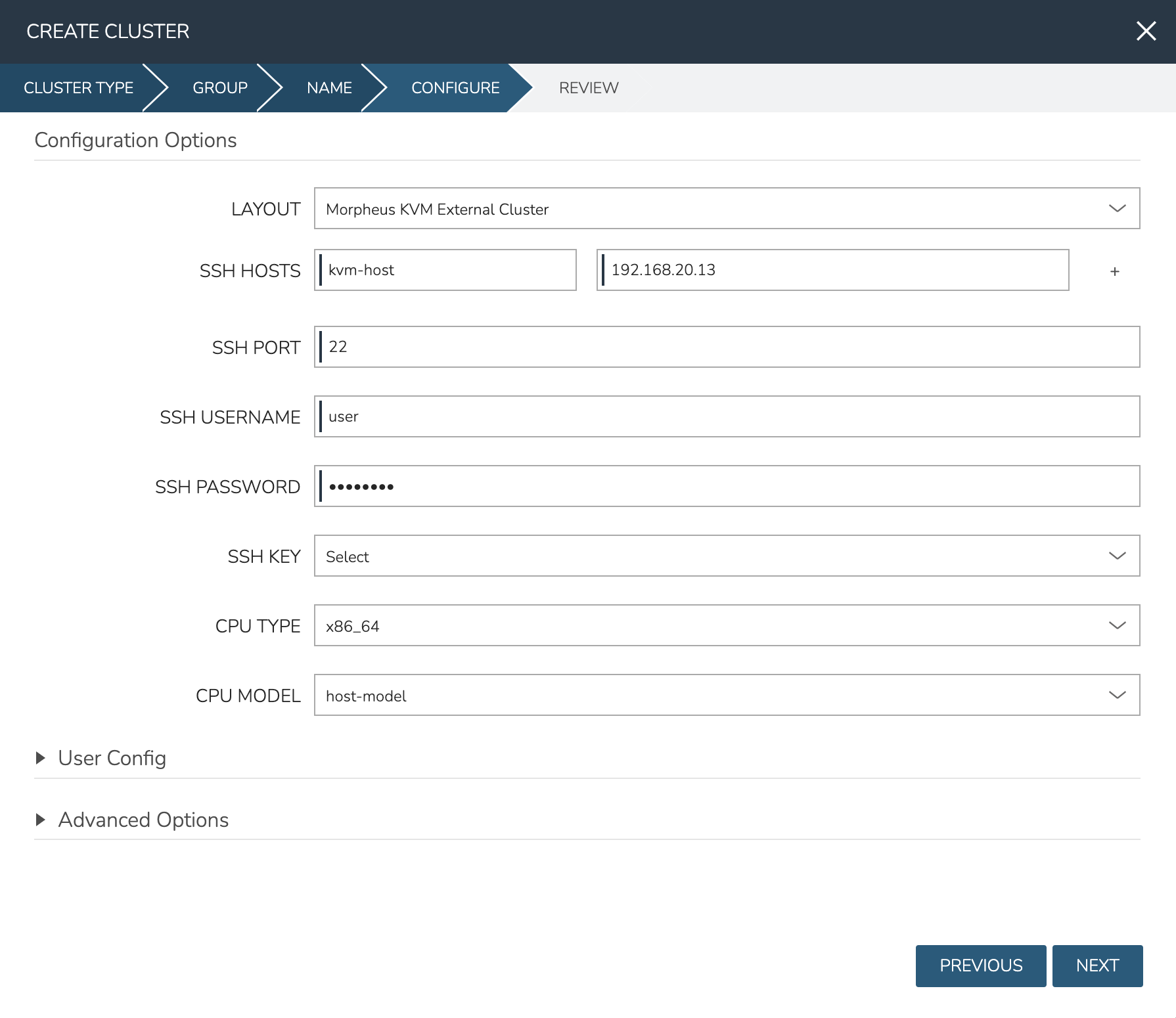Open the Layout dropdown
1176x1018 pixels.
point(727,209)
